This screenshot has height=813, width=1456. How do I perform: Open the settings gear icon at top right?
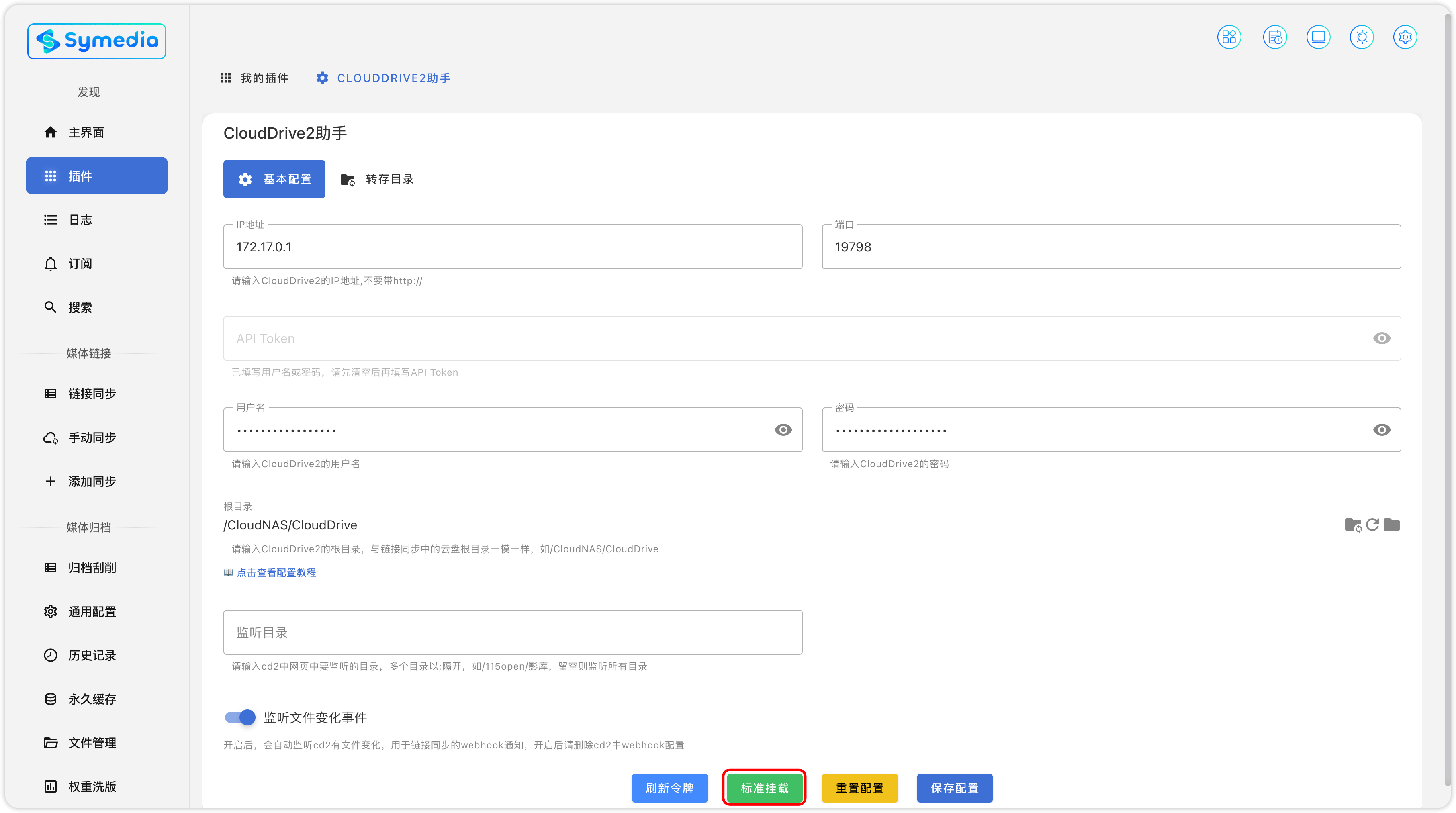click(1405, 37)
